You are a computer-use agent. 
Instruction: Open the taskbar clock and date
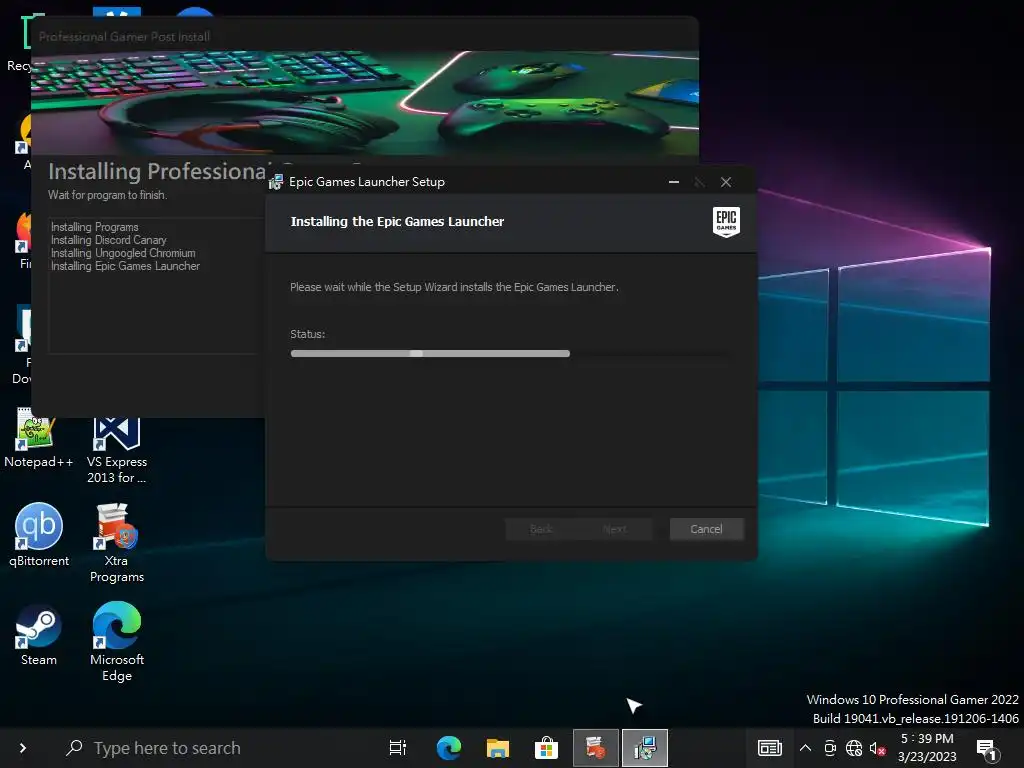(927, 748)
